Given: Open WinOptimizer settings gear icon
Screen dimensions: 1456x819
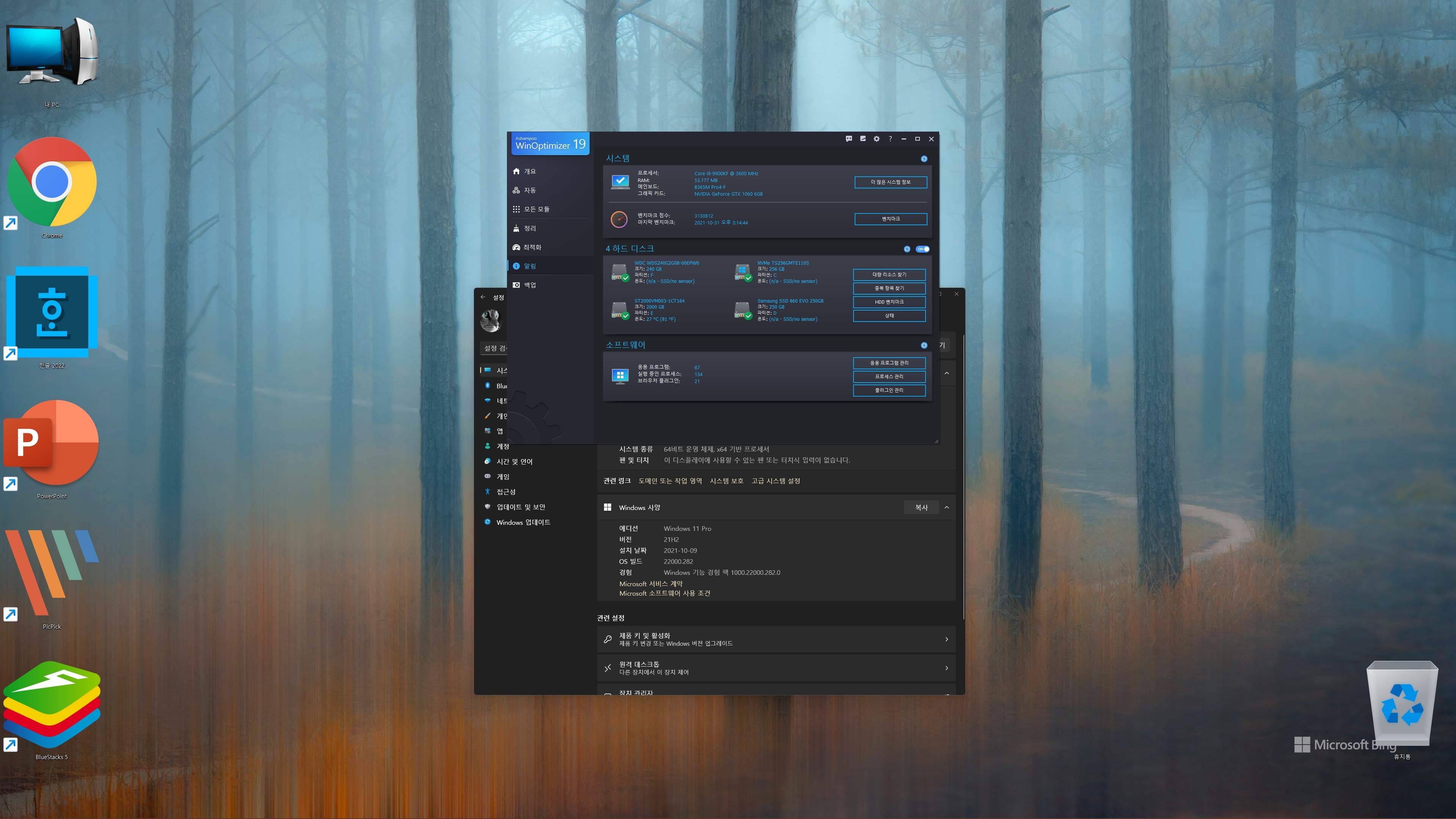Looking at the screenshot, I should [x=877, y=138].
